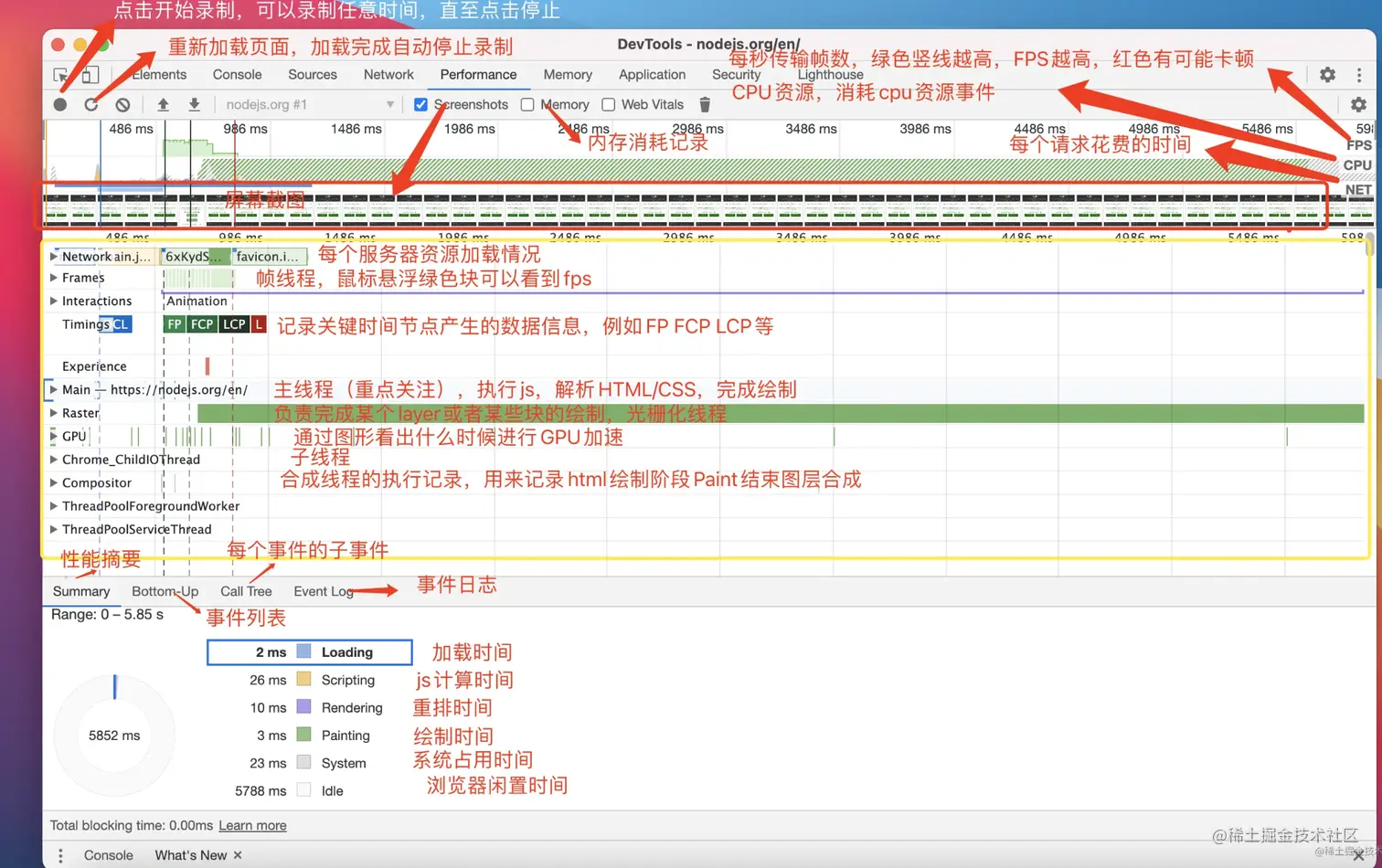The width and height of the screenshot is (1382, 868).
Task: Load a saved performance profile
Action: tap(163, 104)
